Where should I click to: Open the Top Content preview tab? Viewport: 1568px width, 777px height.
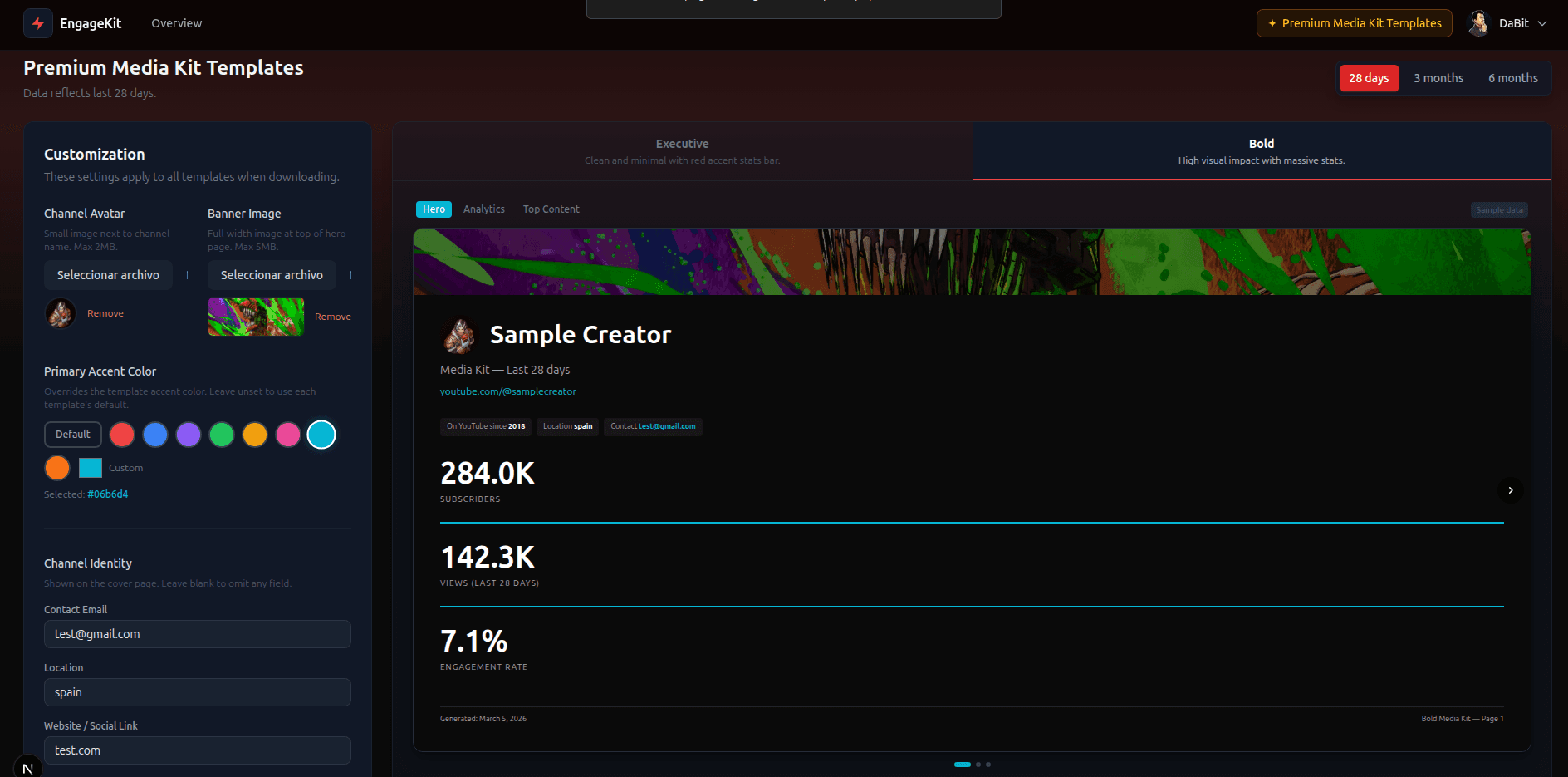pos(551,209)
